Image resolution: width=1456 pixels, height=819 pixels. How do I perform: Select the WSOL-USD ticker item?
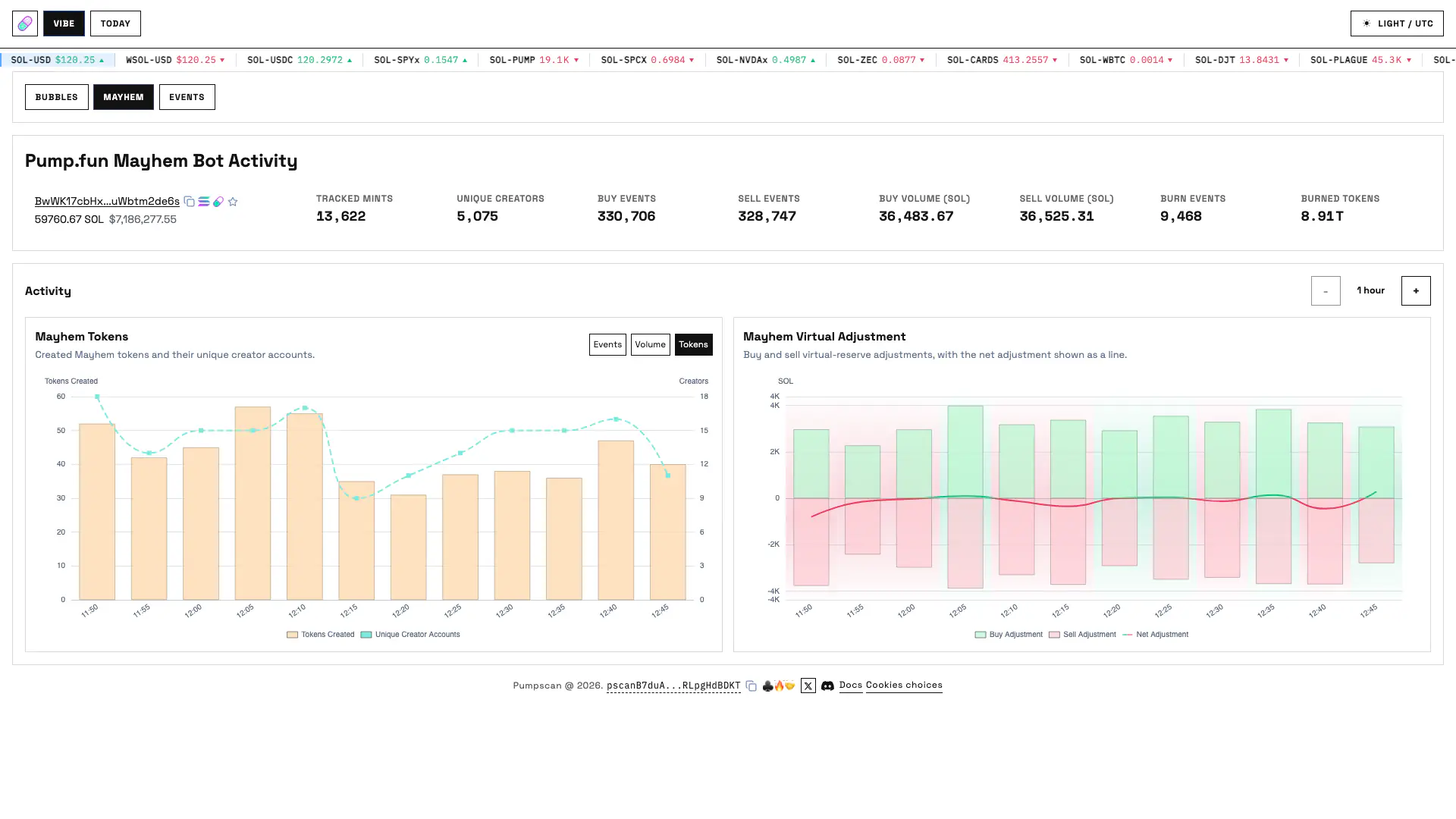click(175, 60)
